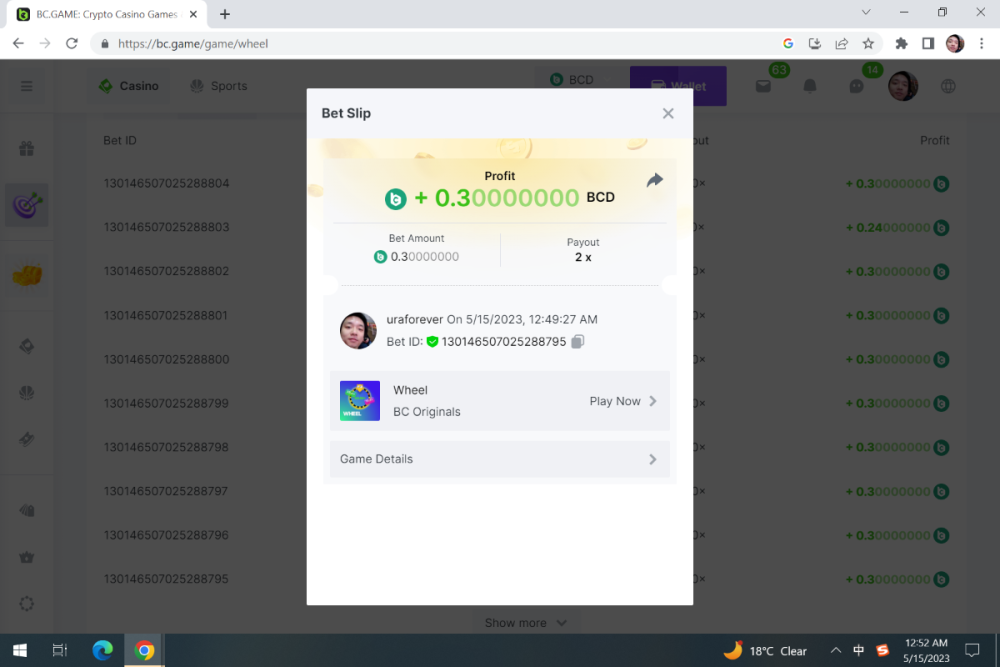The height and width of the screenshot is (667, 1000).
Task: Open the VIP crown icon in the sidebar
Action: click(26, 557)
